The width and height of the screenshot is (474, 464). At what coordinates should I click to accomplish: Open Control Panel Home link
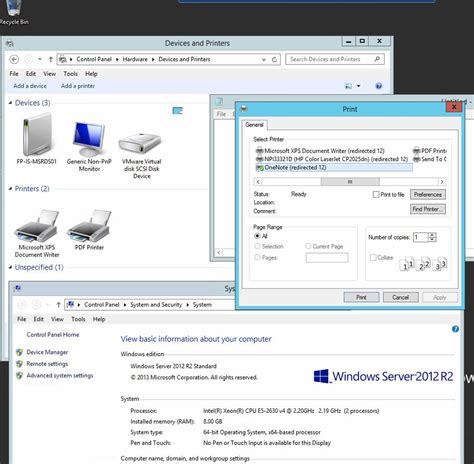[x=53, y=335]
